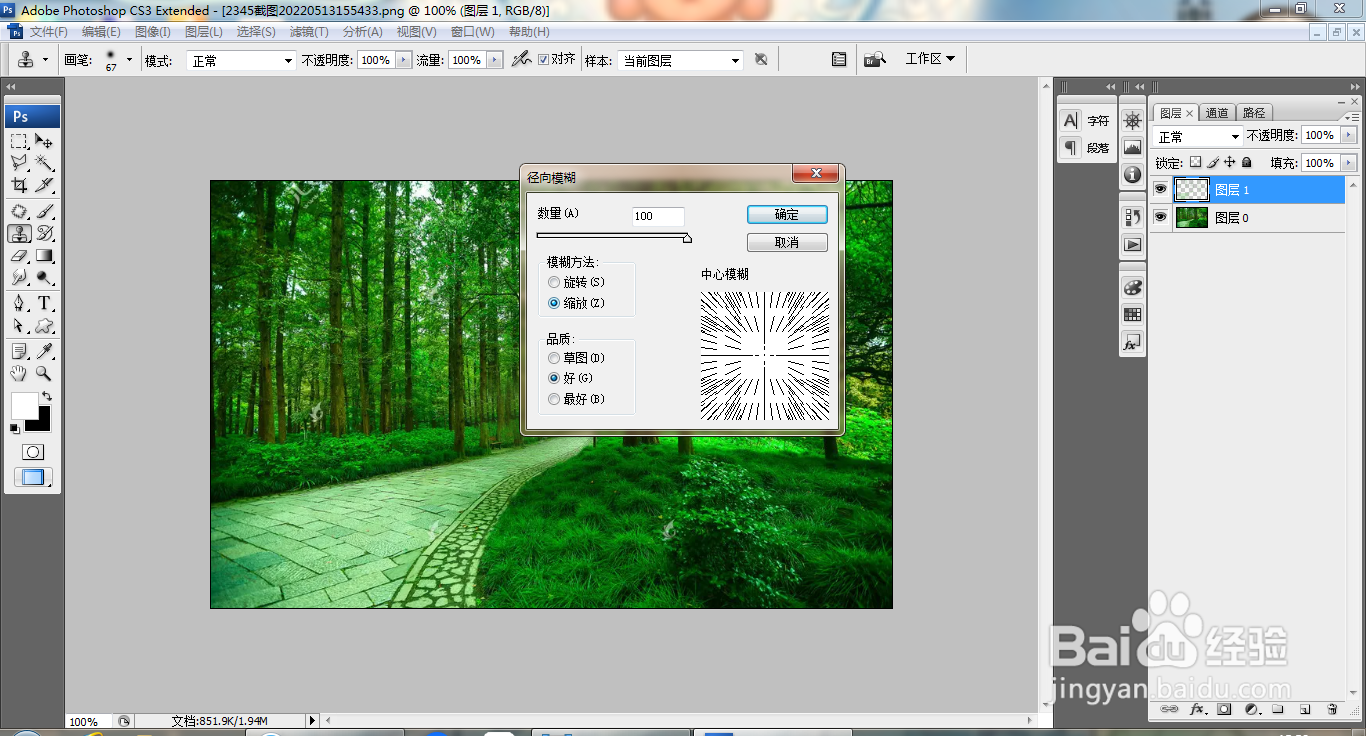This screenshot has height=736, width=1366.
Task: Select the Notes tool
Action: point(19,352)
